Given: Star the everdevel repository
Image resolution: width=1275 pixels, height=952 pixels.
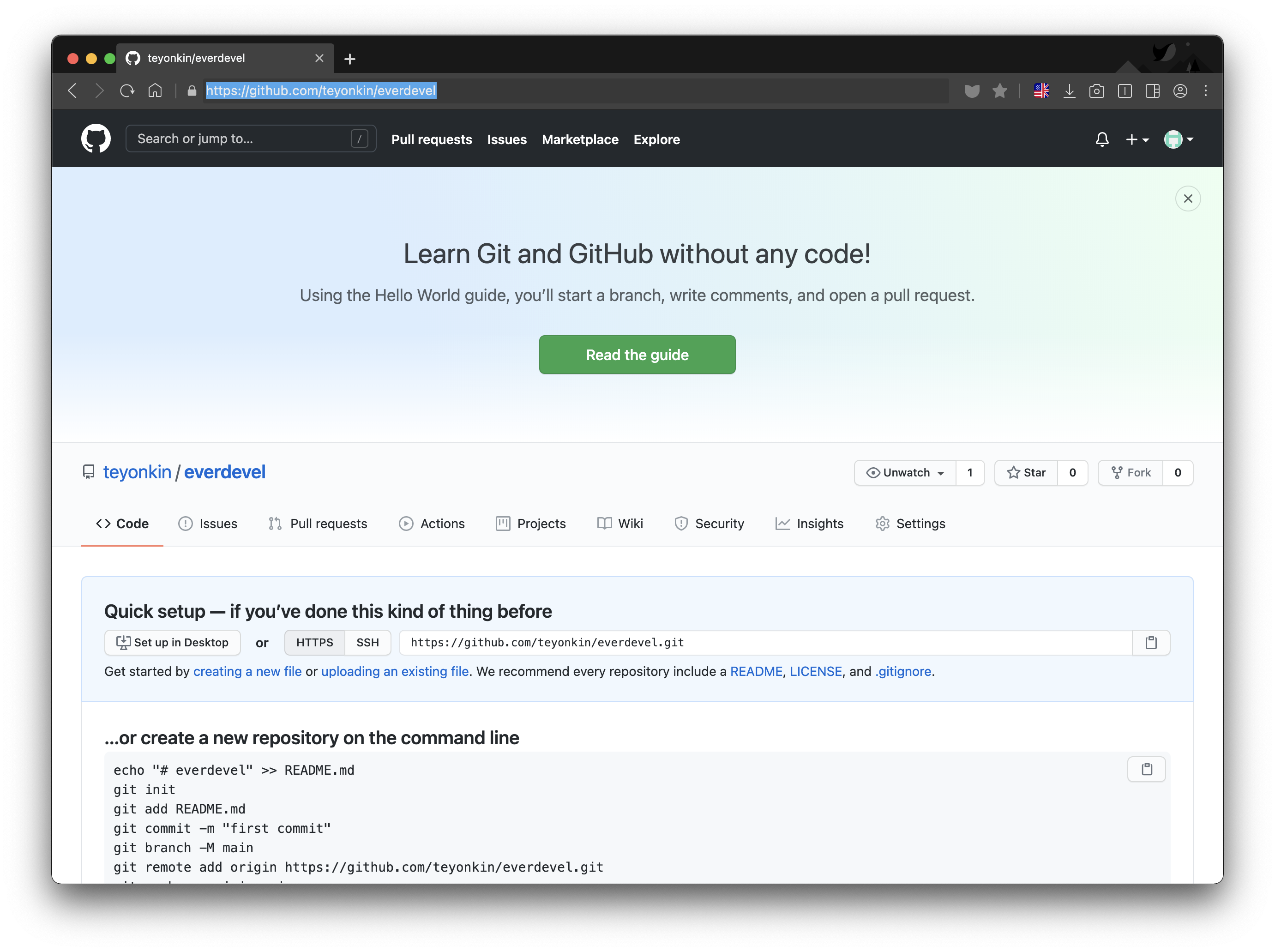Looking at the screenshot, I should point(1026,473).
